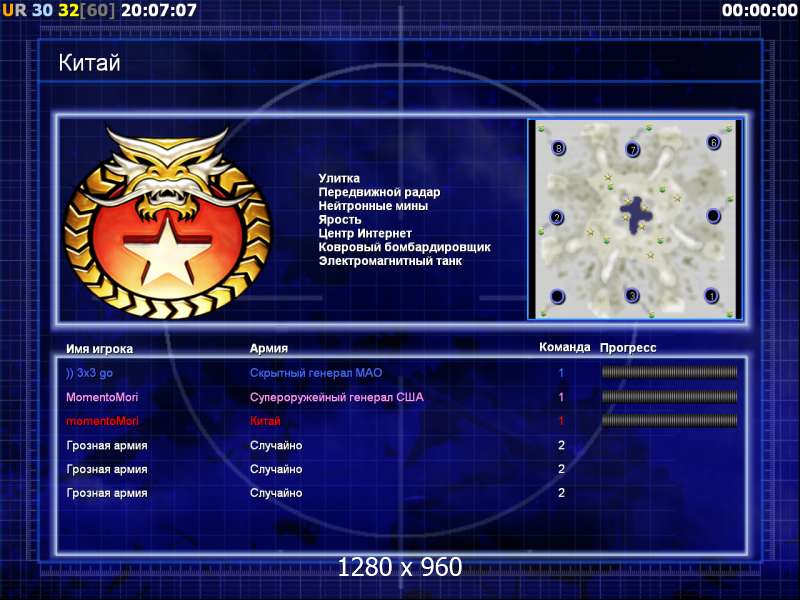The height and width of the screenshot is (600, 800).
Task: Select player )) 3x3 go
Action: click(x=89, y=373)
